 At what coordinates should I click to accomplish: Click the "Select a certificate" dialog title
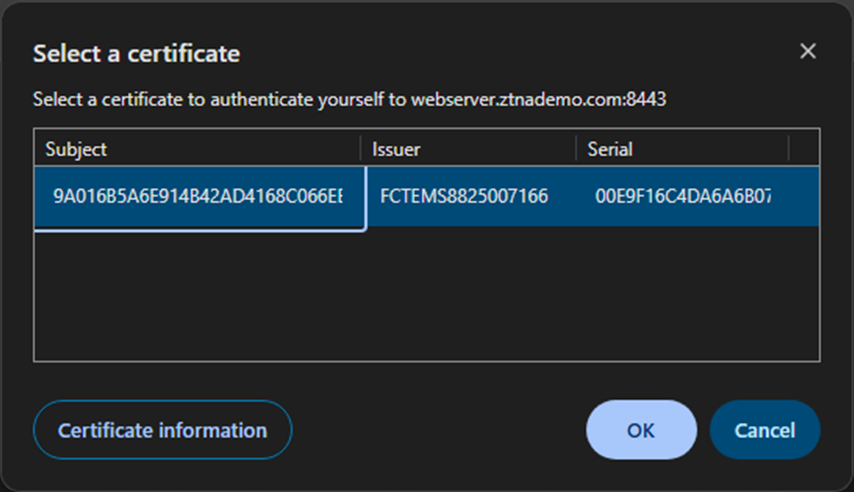click(x=136, y=53)
